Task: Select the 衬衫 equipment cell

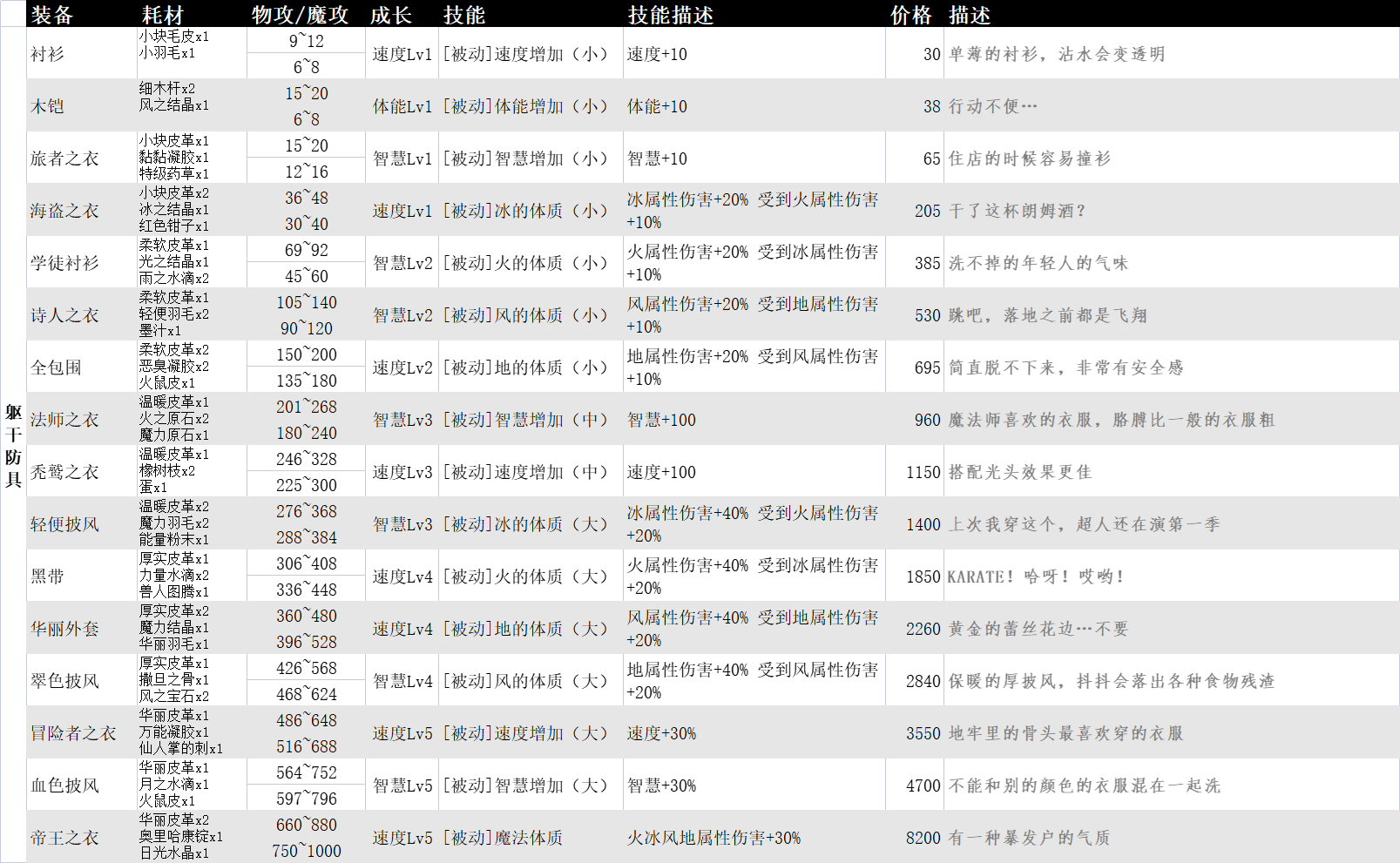Action: point(82,53)
